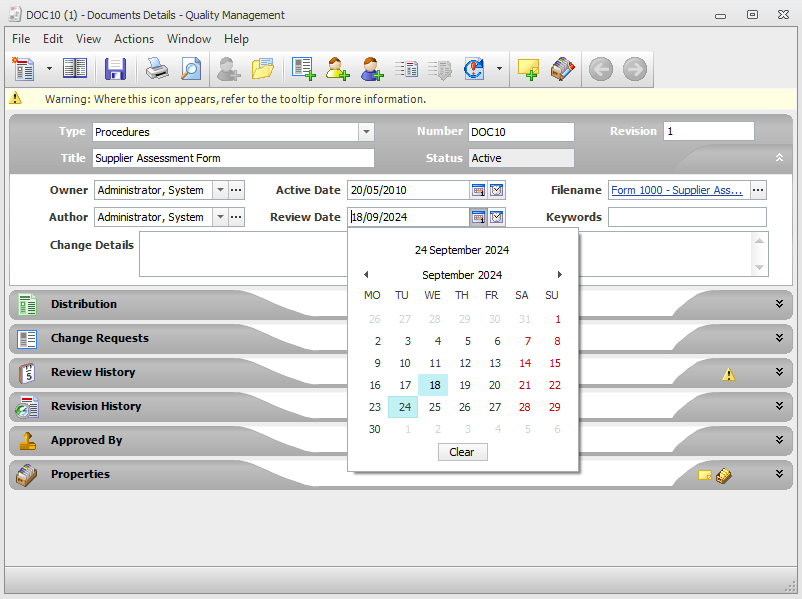Open the print Preview magnifier icon
The height and width of the screenshot is (599, 802).
pos(191,69)
